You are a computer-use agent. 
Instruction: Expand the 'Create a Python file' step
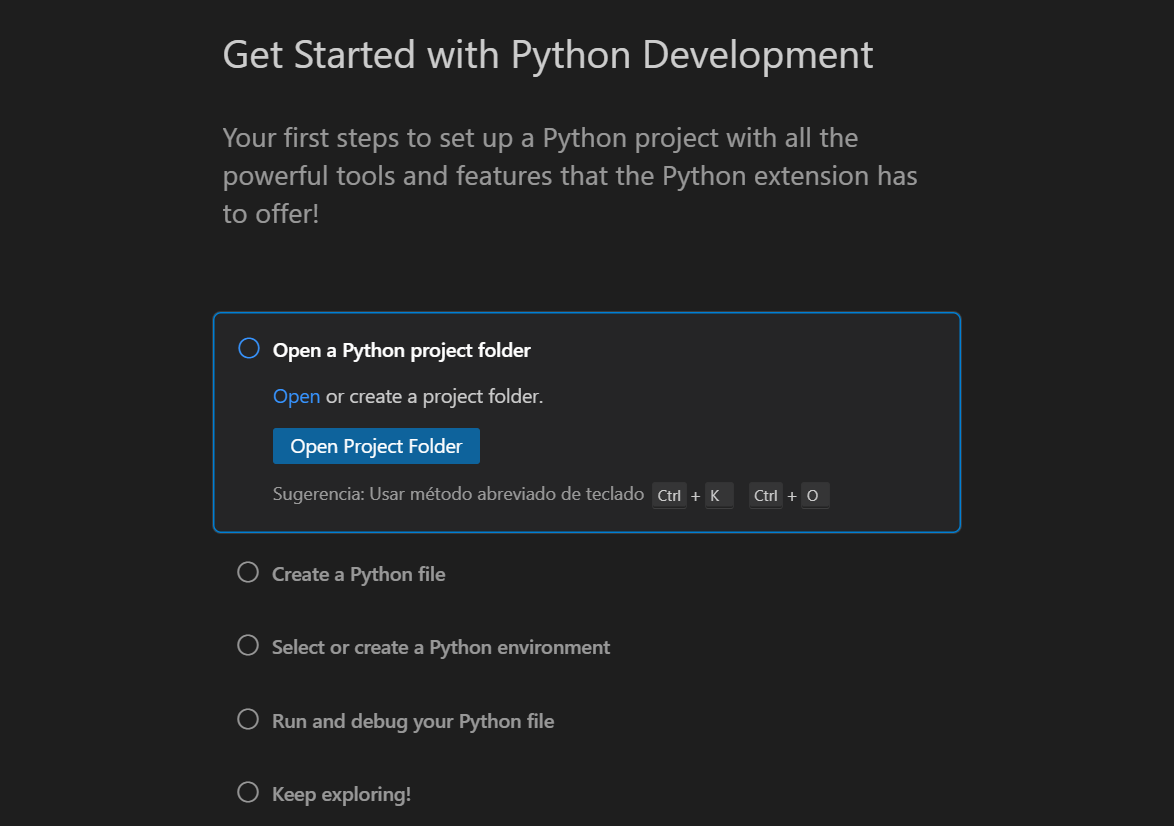tap(359, 574)
